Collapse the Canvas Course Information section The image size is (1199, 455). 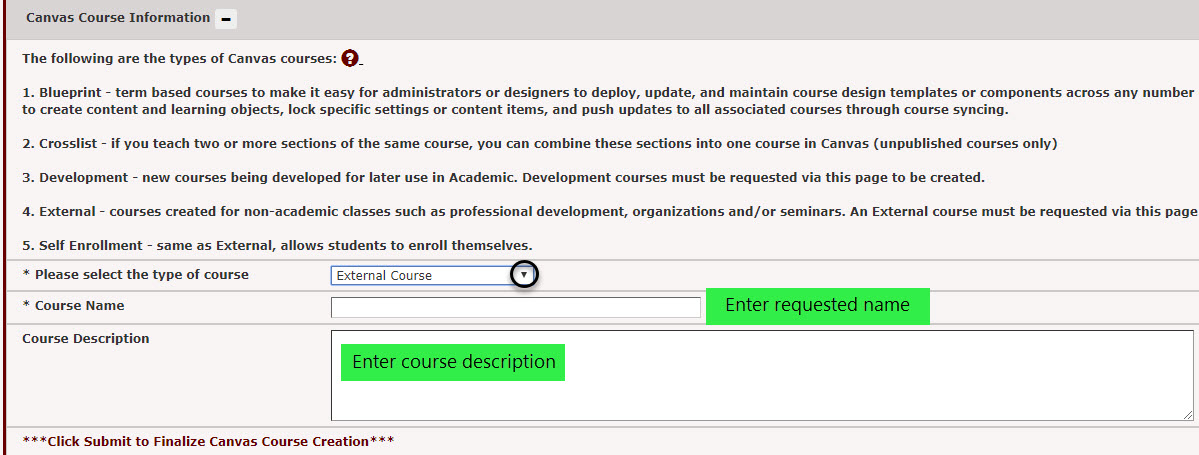226,18
